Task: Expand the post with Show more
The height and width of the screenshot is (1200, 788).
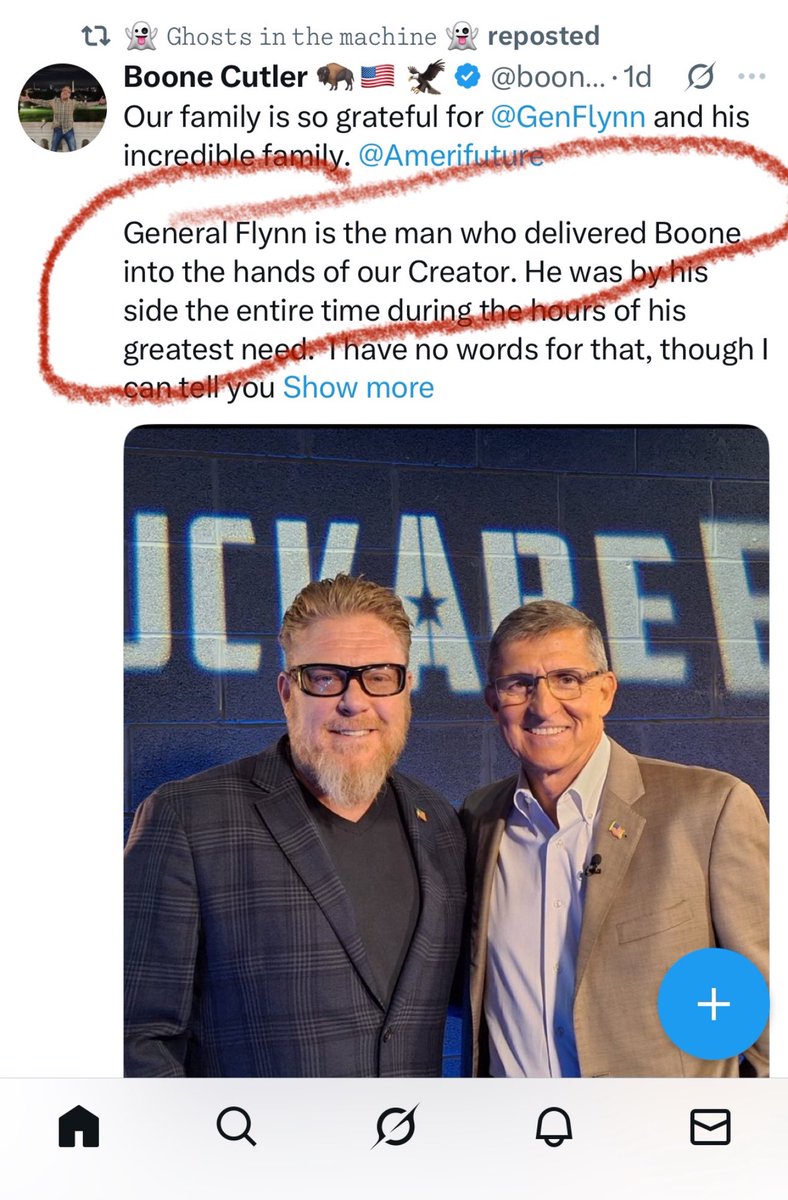Action: tap(358, 388)
